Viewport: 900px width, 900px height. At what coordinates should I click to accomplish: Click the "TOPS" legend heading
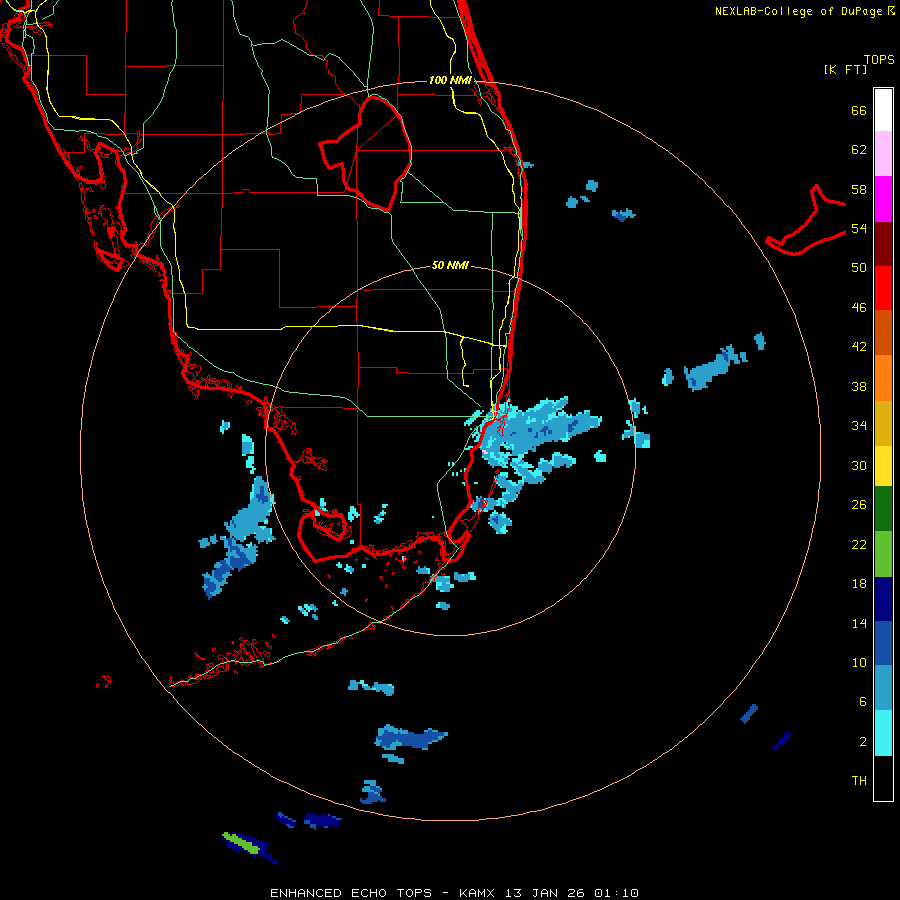click(x=879, y=59)
